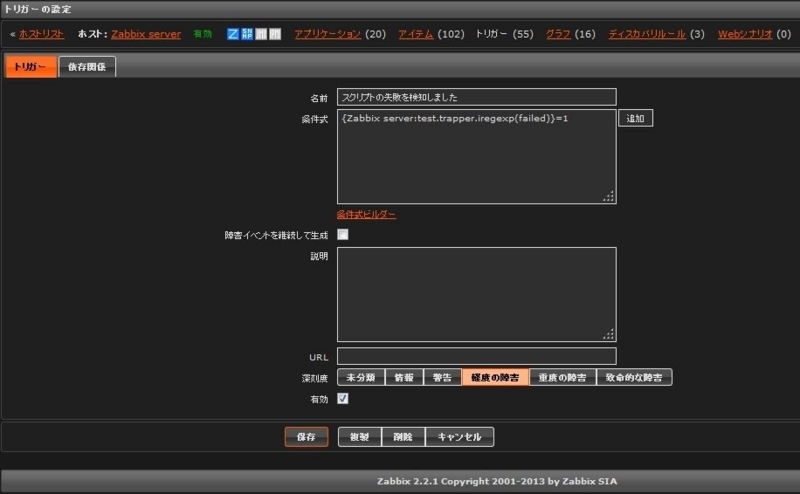Image resolution: width=800 pixels, height=494 pixels.
Task: Switch to the 依存関係 tab
Action: tap(87, 67)
